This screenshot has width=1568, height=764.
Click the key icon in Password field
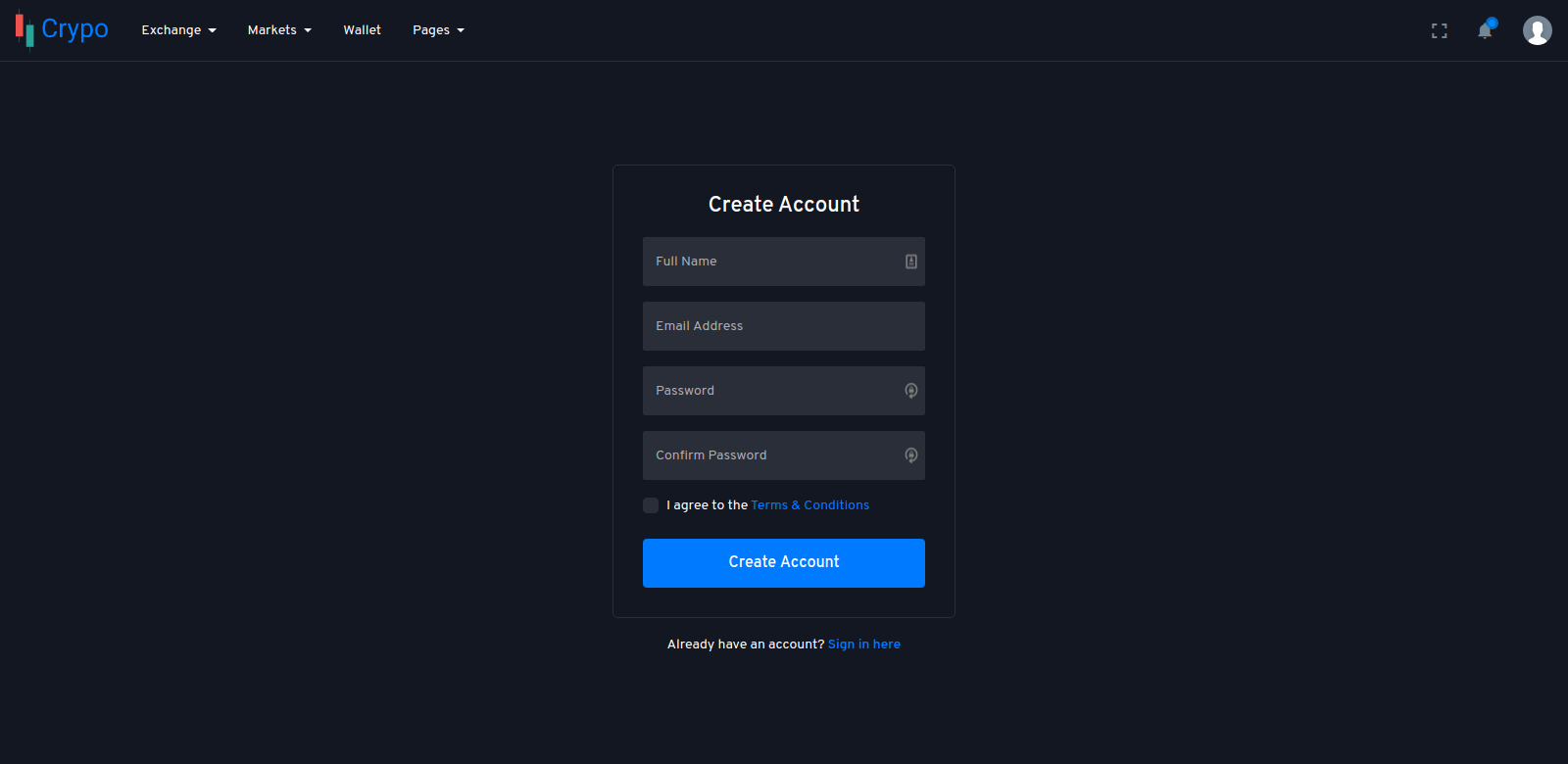(910, 391)
